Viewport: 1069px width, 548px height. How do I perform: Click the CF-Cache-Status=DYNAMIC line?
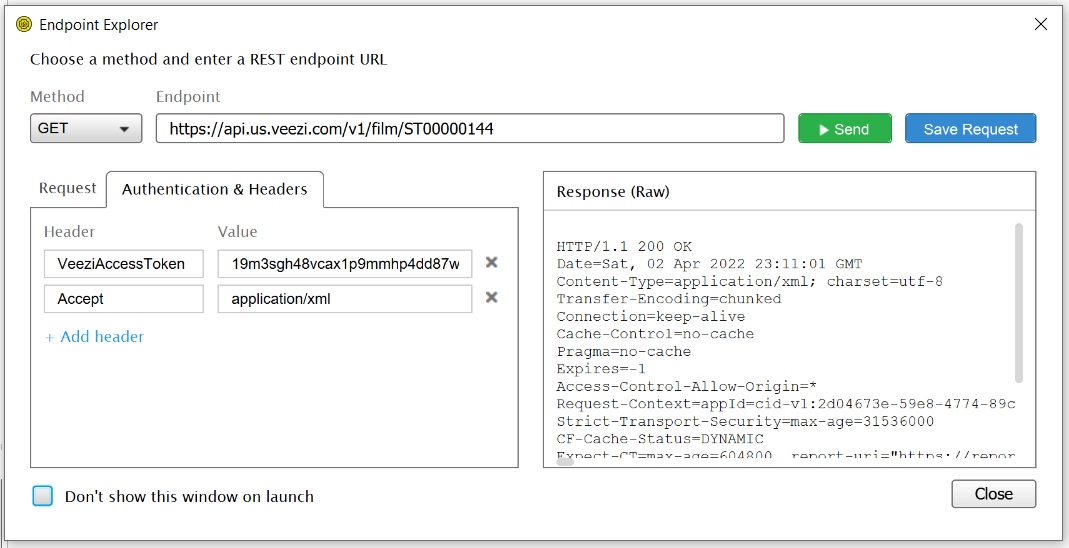coord(660,439)
